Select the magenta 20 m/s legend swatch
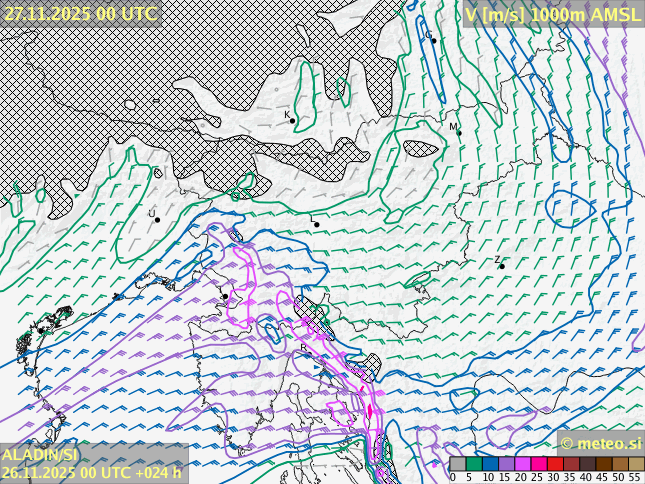The width and height of the screenshot is (645, 484). click(522, 464)
